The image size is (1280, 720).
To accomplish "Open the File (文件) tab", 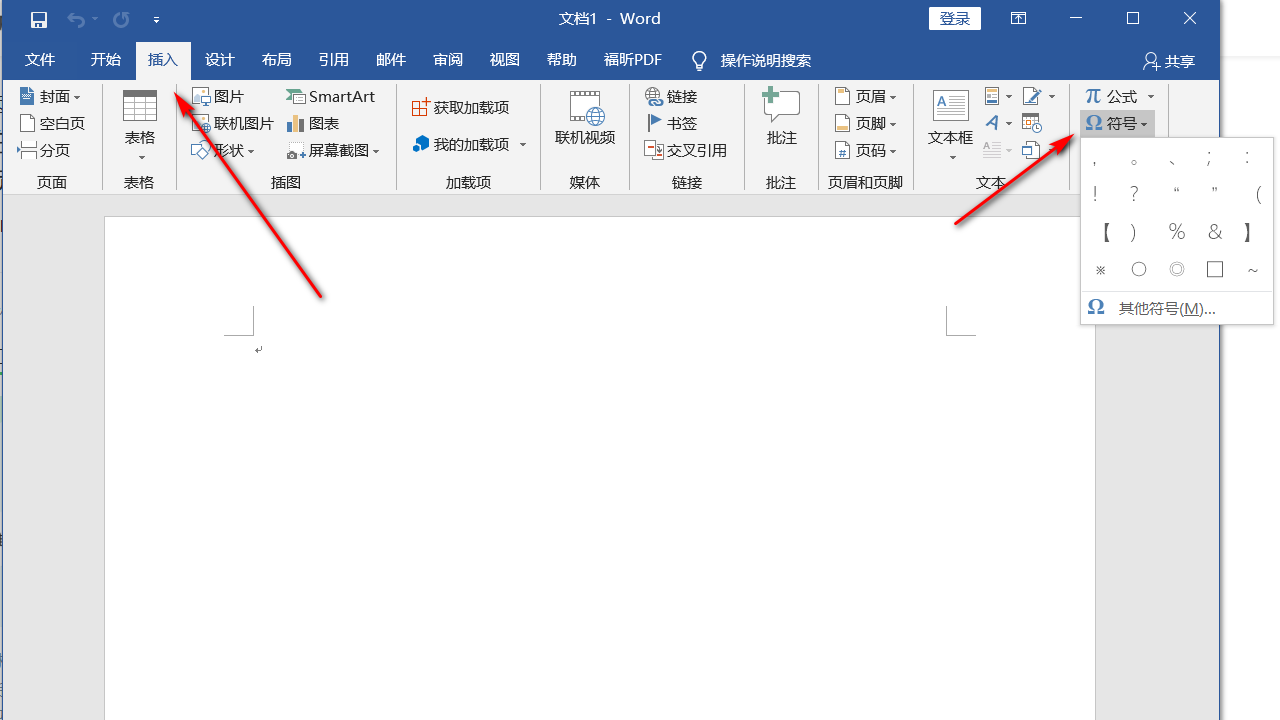I will (40, 60).
